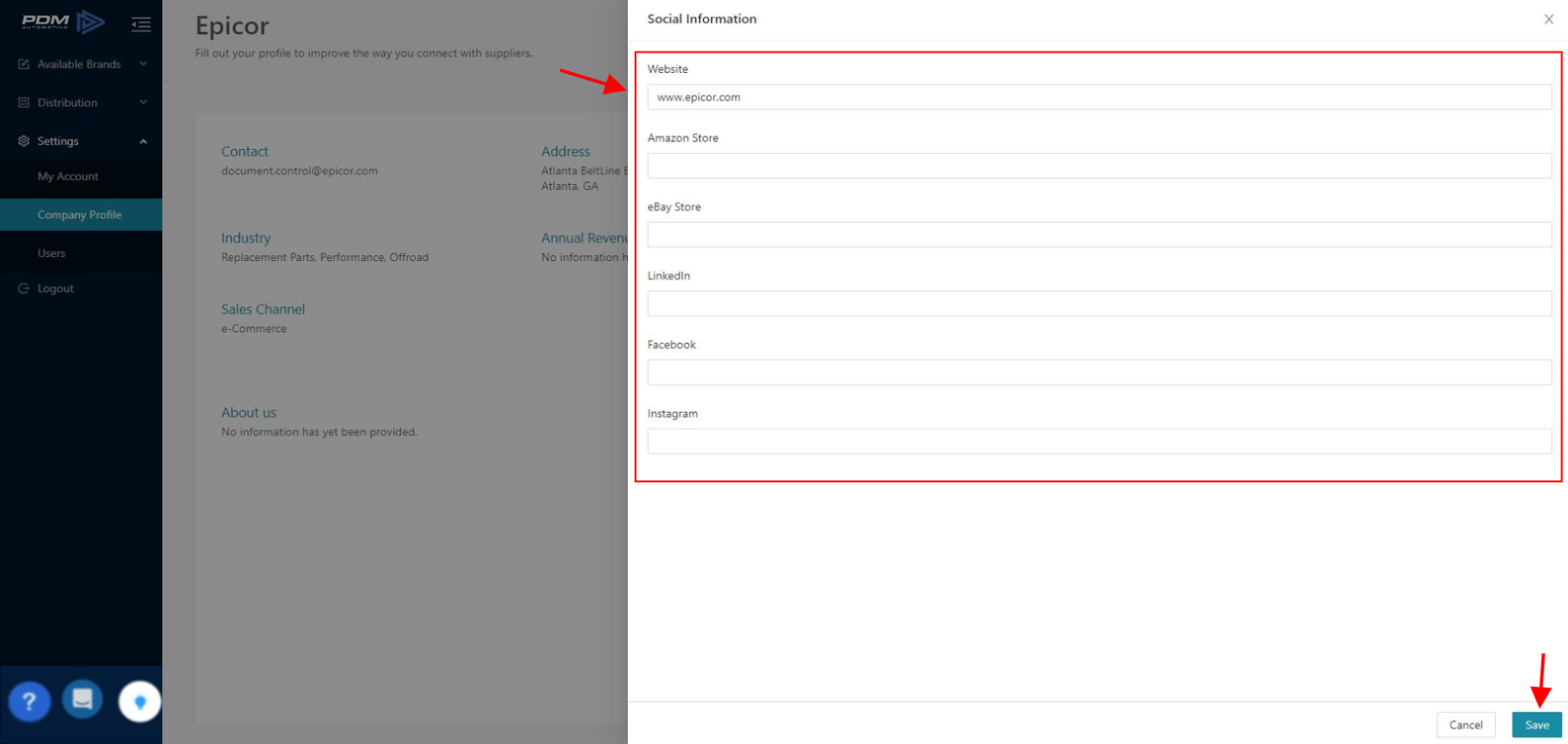The width and height of the screenshot is (1568, 744).
Task: Click the Address section heading
Action: (565, 151)
